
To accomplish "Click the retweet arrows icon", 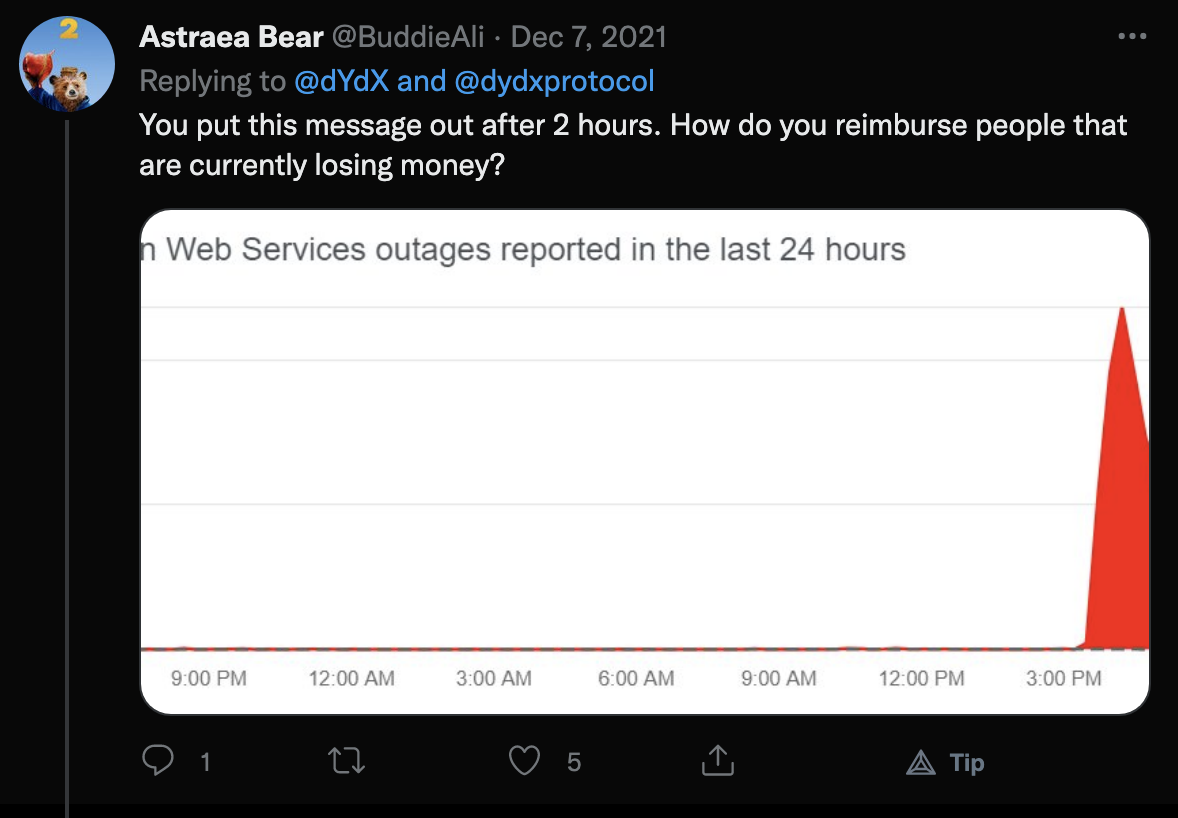I will 345,763.
